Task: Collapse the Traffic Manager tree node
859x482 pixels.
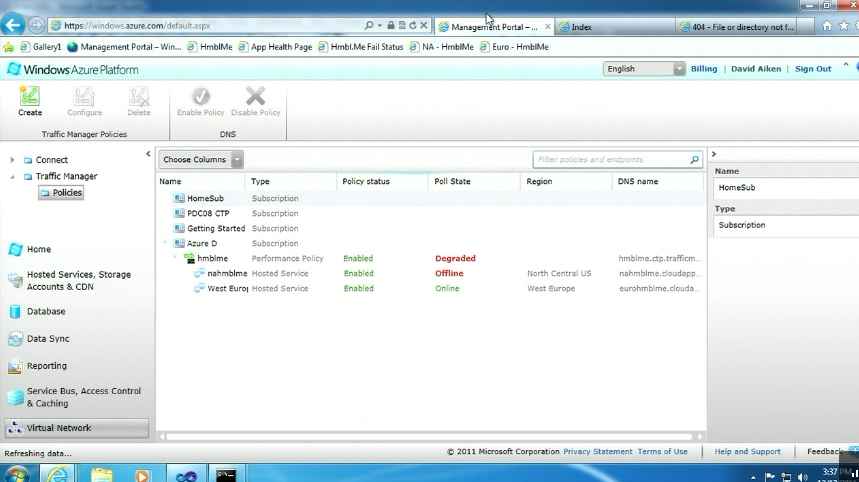Action: point(12,176)
